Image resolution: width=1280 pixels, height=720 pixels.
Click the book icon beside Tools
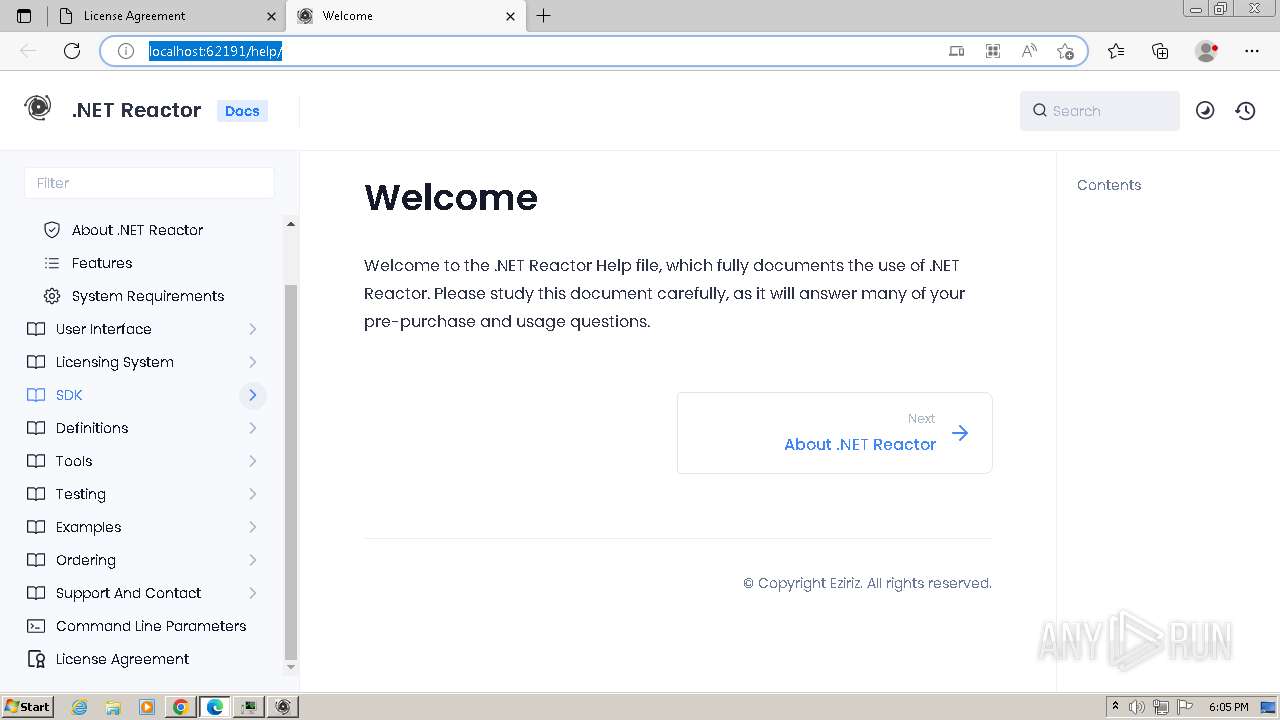tap(36, 461)
